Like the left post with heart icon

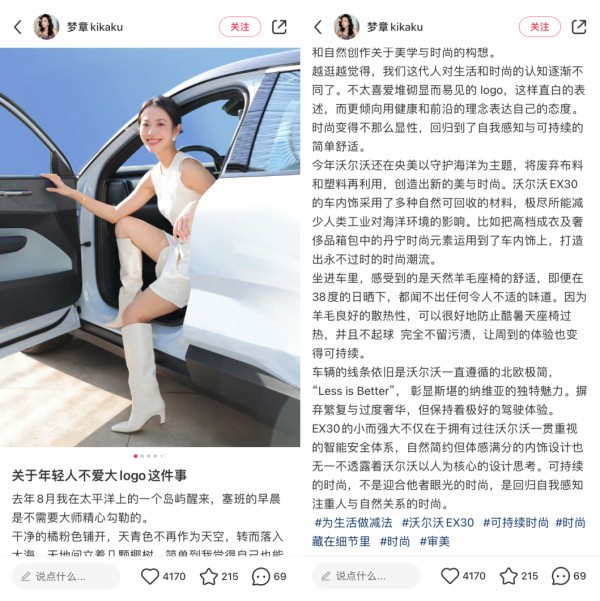coord(150,576)
